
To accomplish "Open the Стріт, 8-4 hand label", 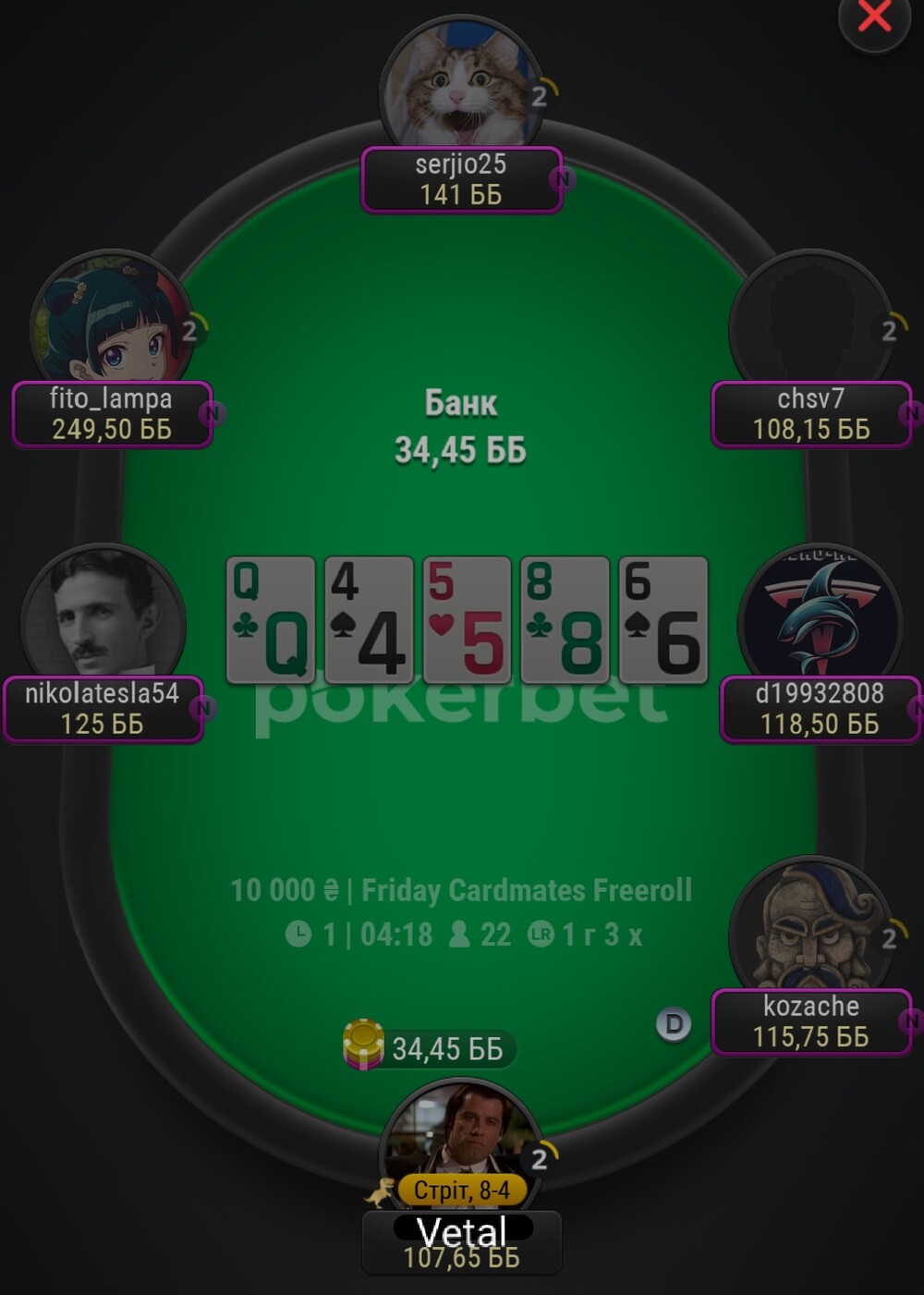I will (461, 1191).
